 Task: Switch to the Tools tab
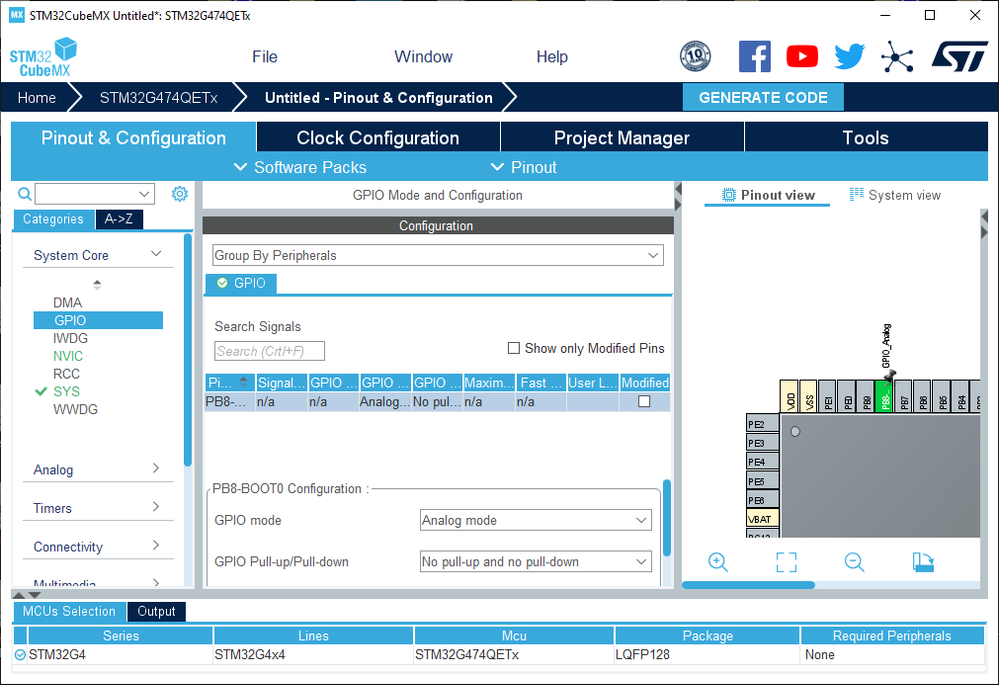(865, 138)
